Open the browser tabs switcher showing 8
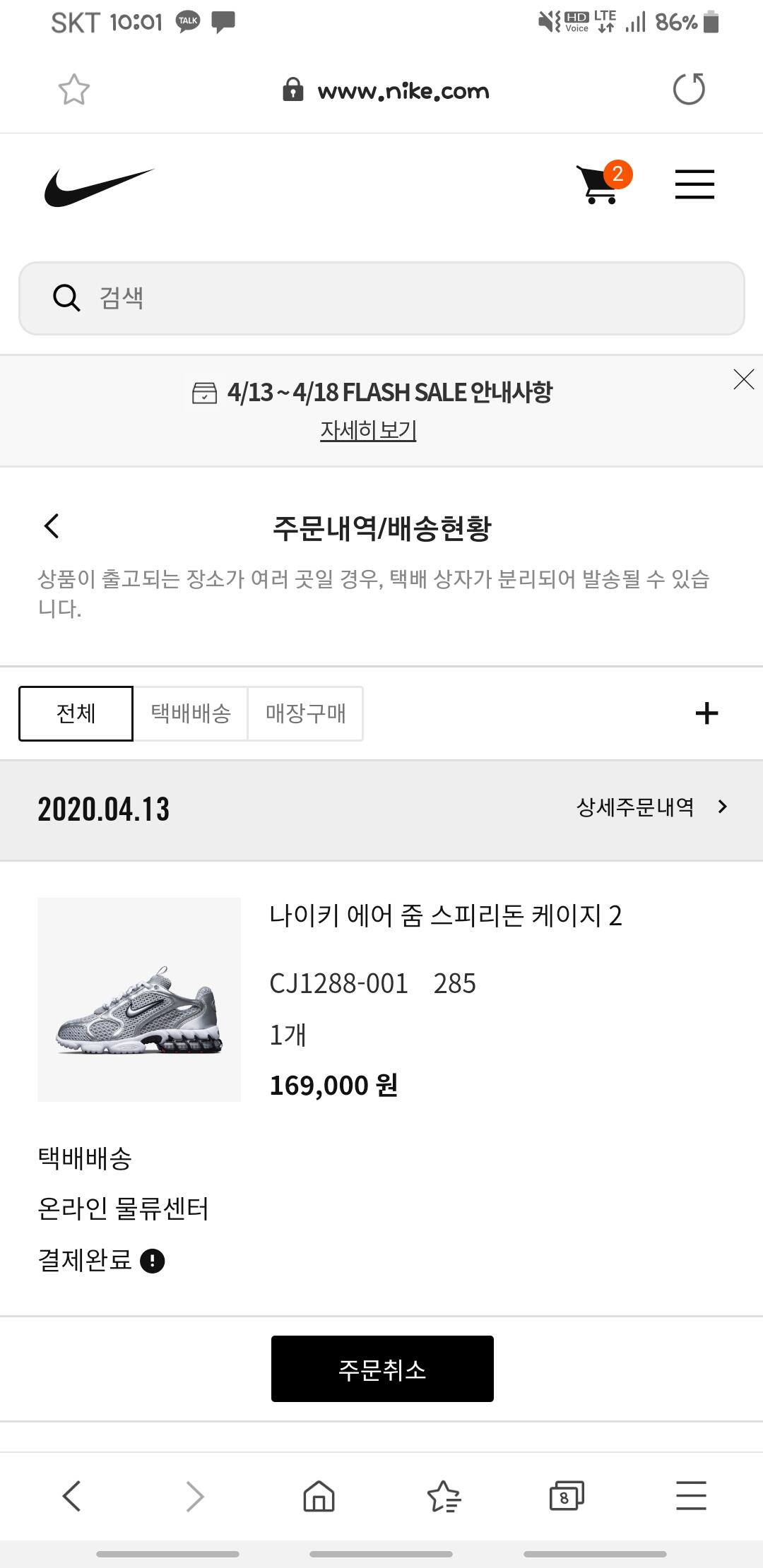763x1568 pixels. click(x=566, y=1496)
